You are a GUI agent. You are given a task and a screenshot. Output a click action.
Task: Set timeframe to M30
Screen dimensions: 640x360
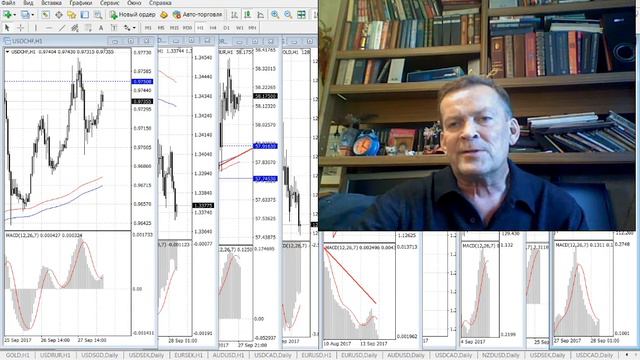pyautogui.click(x=187, y=28)
